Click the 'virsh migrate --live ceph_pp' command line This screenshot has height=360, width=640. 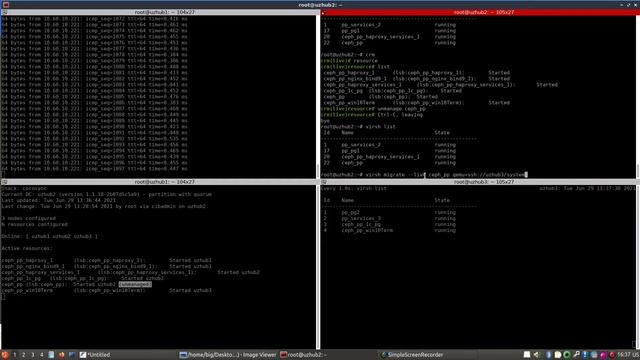[x=424, y=175]
